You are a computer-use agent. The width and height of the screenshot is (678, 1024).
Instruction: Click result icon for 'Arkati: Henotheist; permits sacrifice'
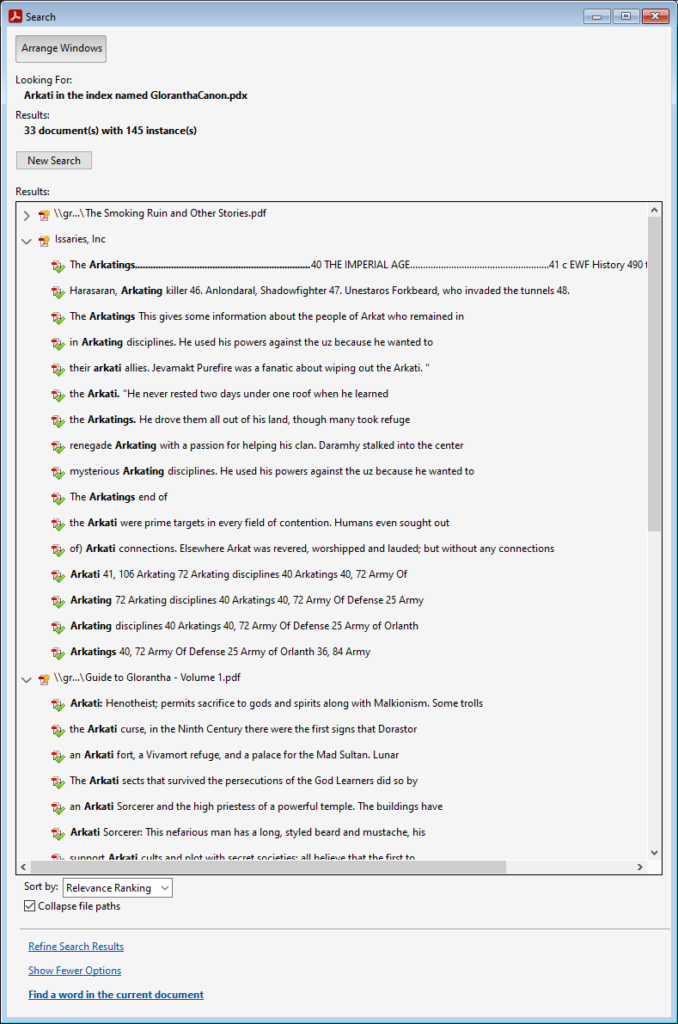[x=58, y=705]
